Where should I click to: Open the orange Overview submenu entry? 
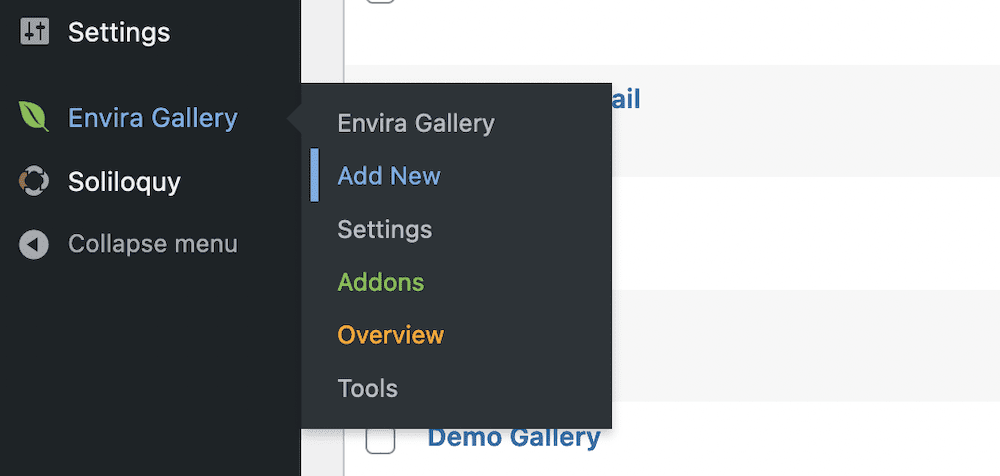(390, 335)
